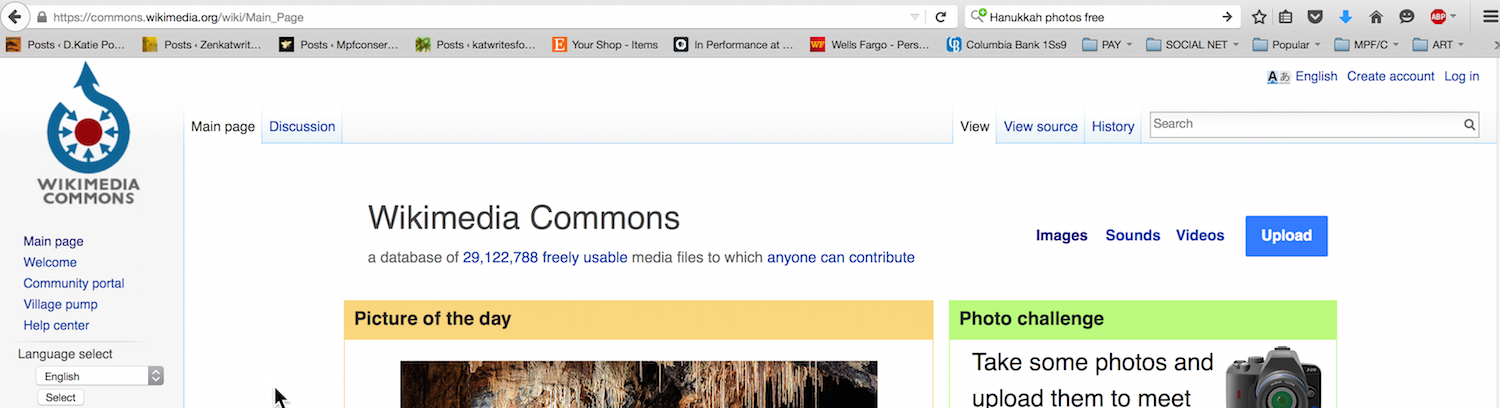Click the Wikimedia Commons logo
The width and height of the screenshot is (1500, 408).
coord(88,133)
